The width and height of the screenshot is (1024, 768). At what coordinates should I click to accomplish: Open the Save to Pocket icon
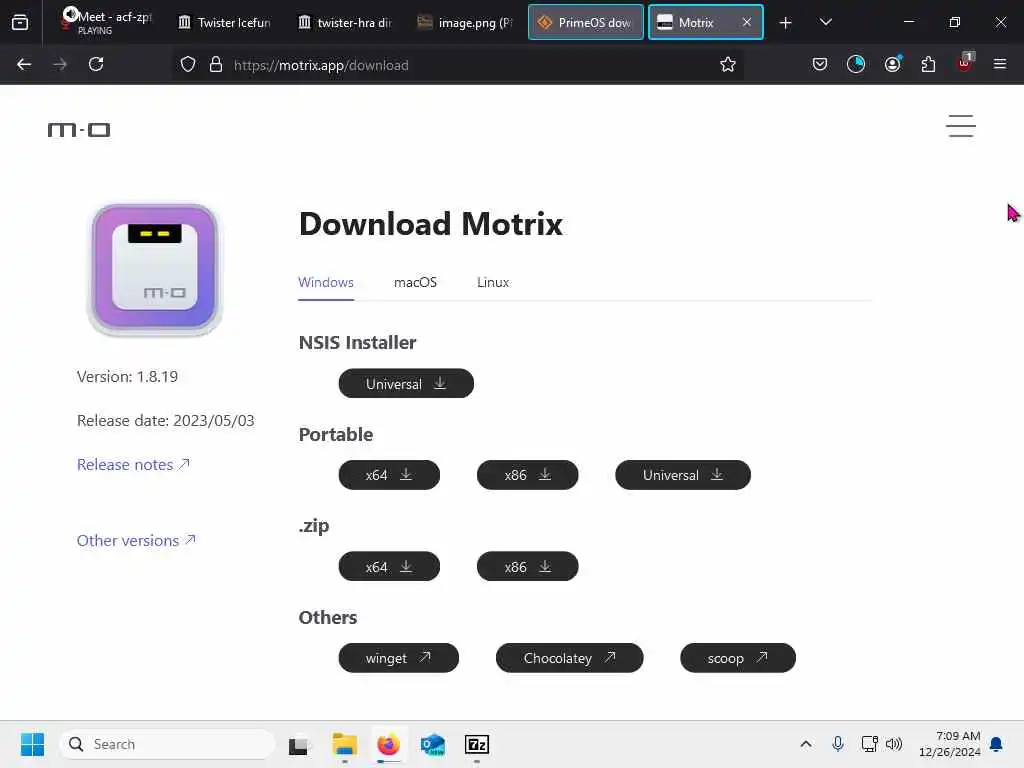pyautogui.click(x=820, y=65)
